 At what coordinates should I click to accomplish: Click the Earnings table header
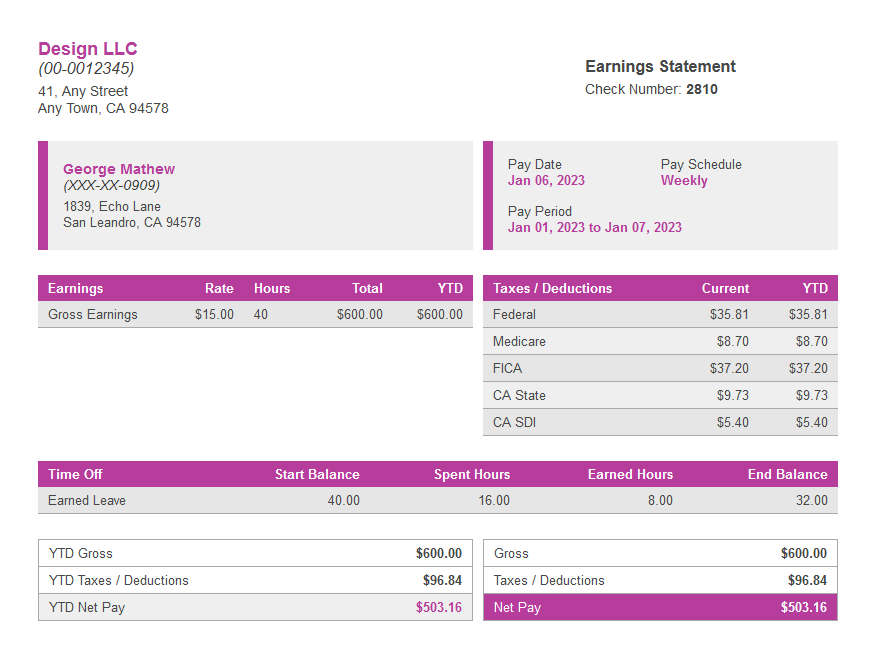coord(74,288)
